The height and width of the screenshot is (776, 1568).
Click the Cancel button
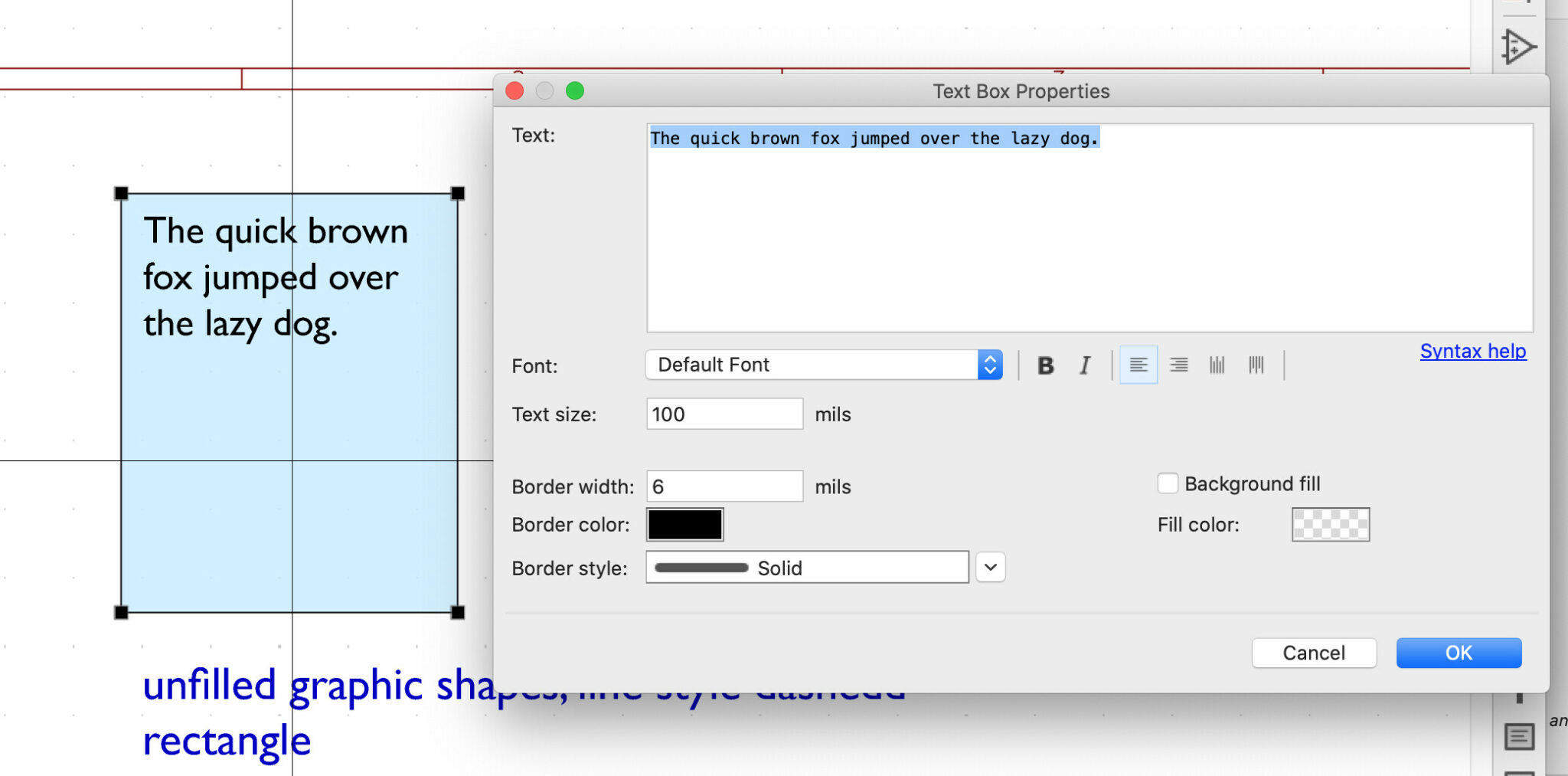tap(1314, 653)
